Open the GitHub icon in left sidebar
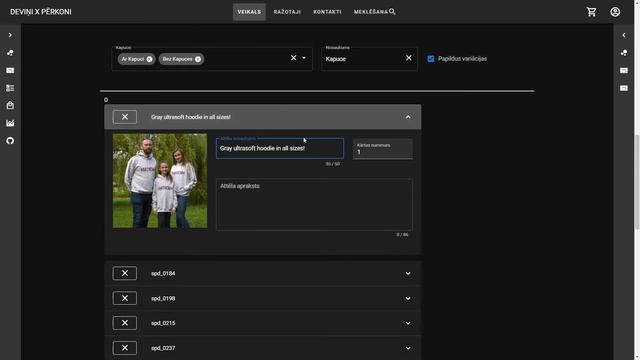This screenshot has width=640, height=360. point(10,140)
